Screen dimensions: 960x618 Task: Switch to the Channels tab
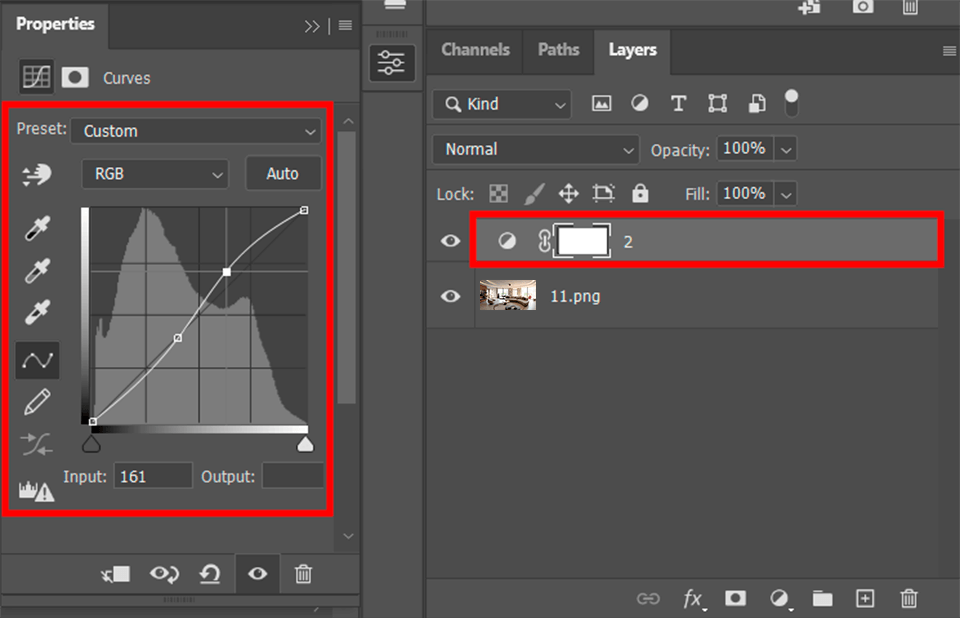(x=475, y=50)
